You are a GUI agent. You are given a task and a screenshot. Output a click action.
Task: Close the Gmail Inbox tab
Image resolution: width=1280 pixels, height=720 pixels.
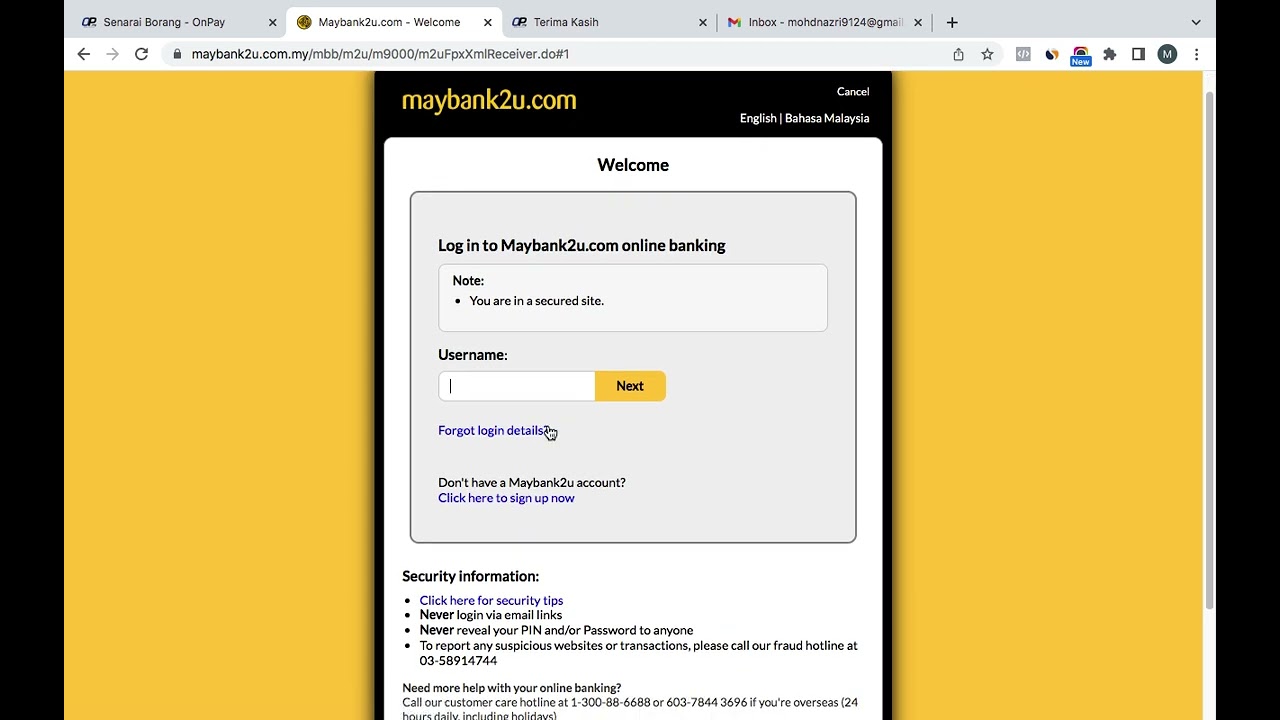click(917, 22)
